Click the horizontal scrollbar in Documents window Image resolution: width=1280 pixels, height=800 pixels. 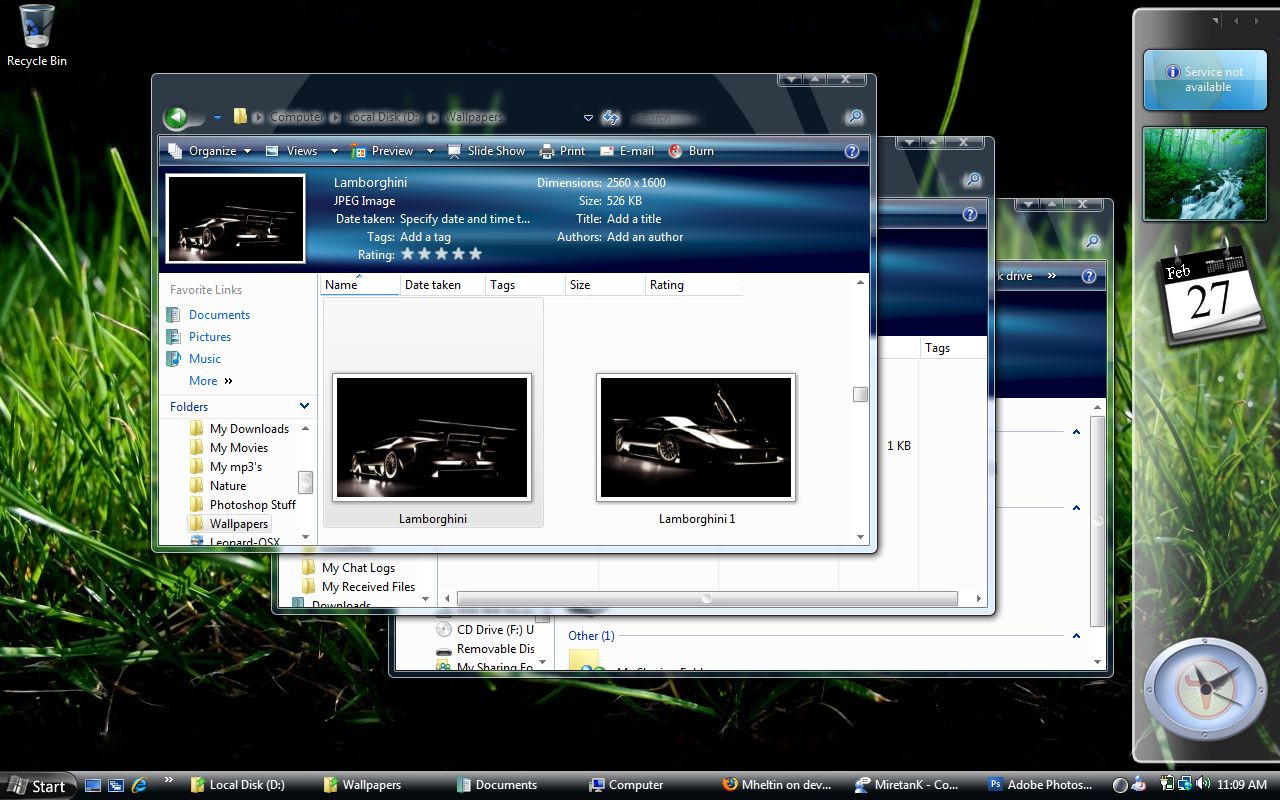[707, 599]
